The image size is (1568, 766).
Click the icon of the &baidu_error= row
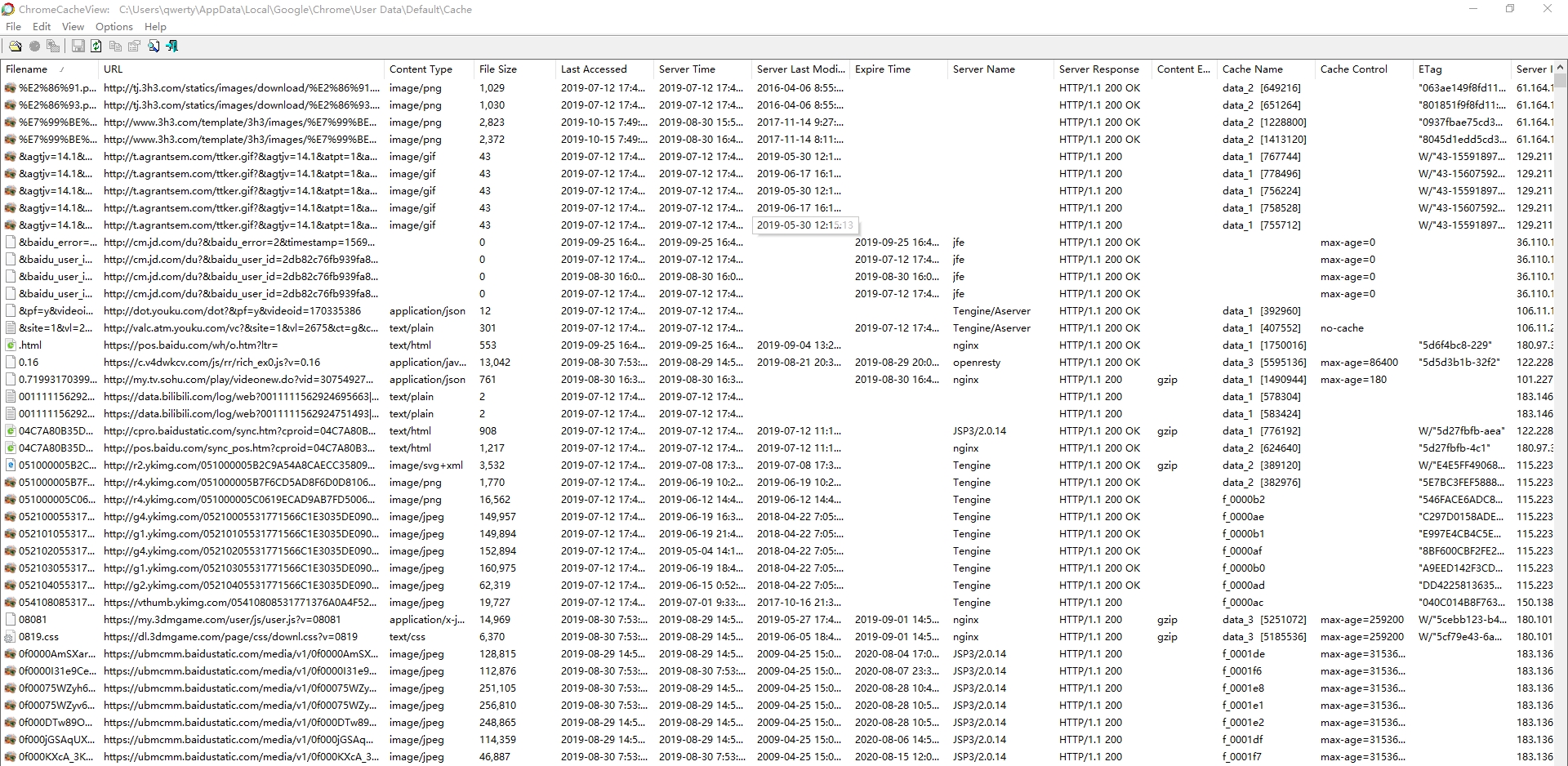(x=11, y=243)
